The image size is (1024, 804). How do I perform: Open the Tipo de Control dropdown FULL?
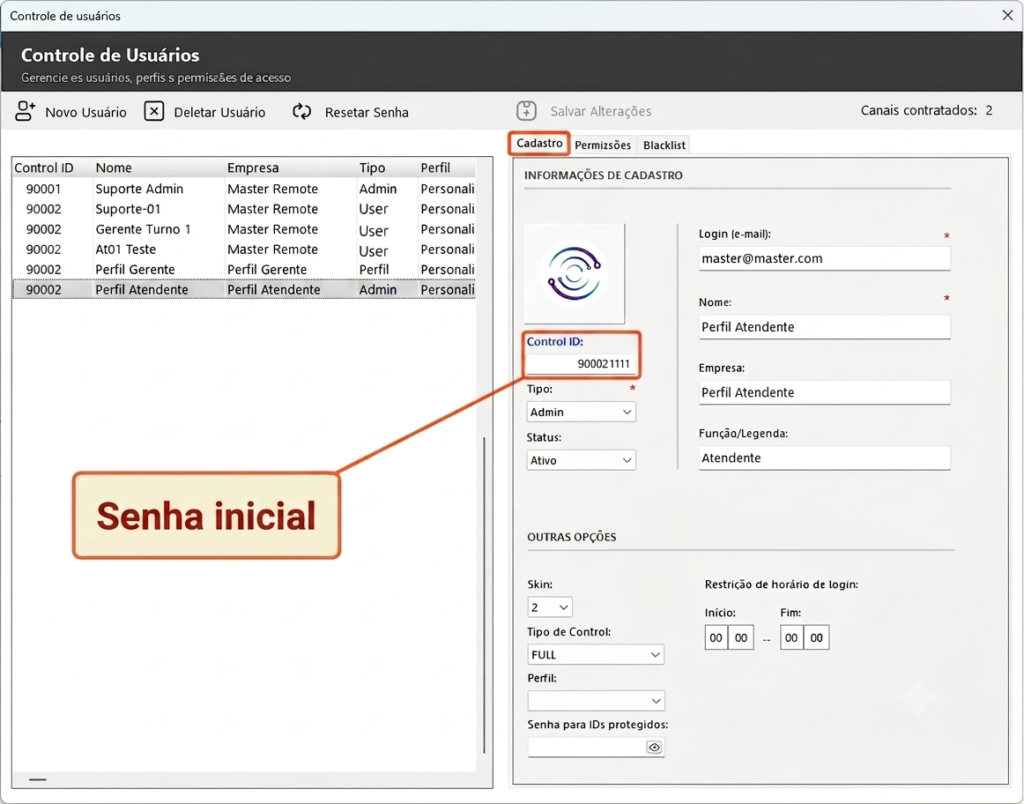(x=595, y=654)
